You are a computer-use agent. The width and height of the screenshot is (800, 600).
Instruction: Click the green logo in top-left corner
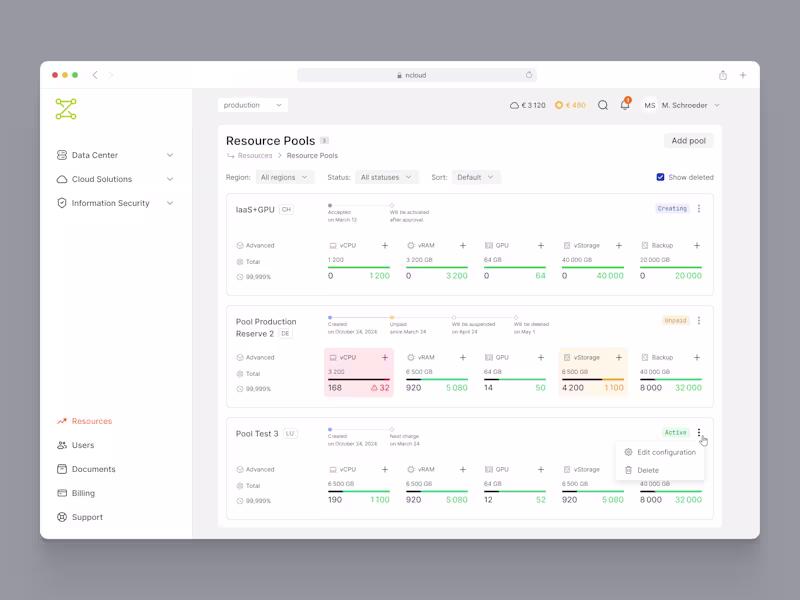(67, 110)
